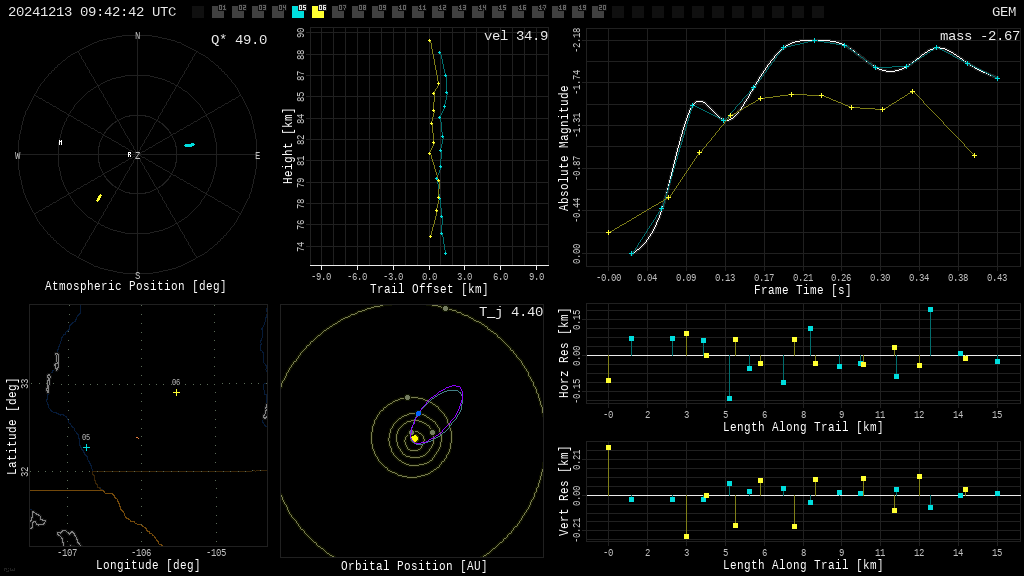
Task: Click the vel 34.9 readout
Action: click(x=515, y=36)
